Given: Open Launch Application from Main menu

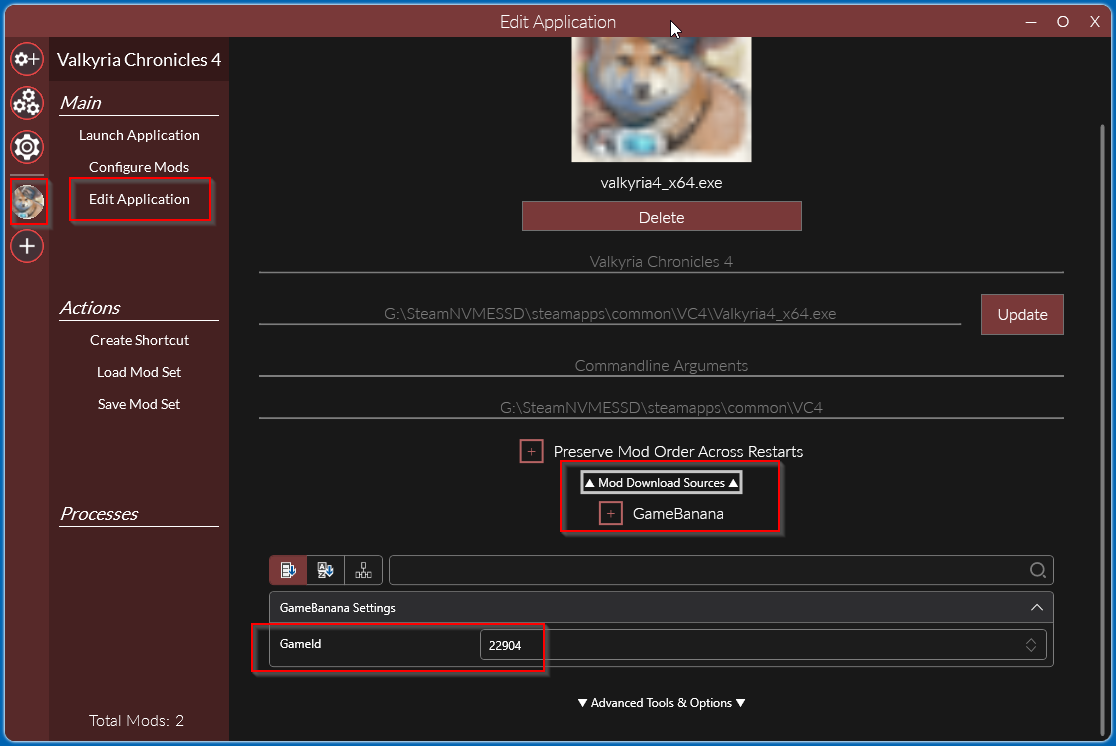Looking at the screenshot, I should [x=140, y=135].
